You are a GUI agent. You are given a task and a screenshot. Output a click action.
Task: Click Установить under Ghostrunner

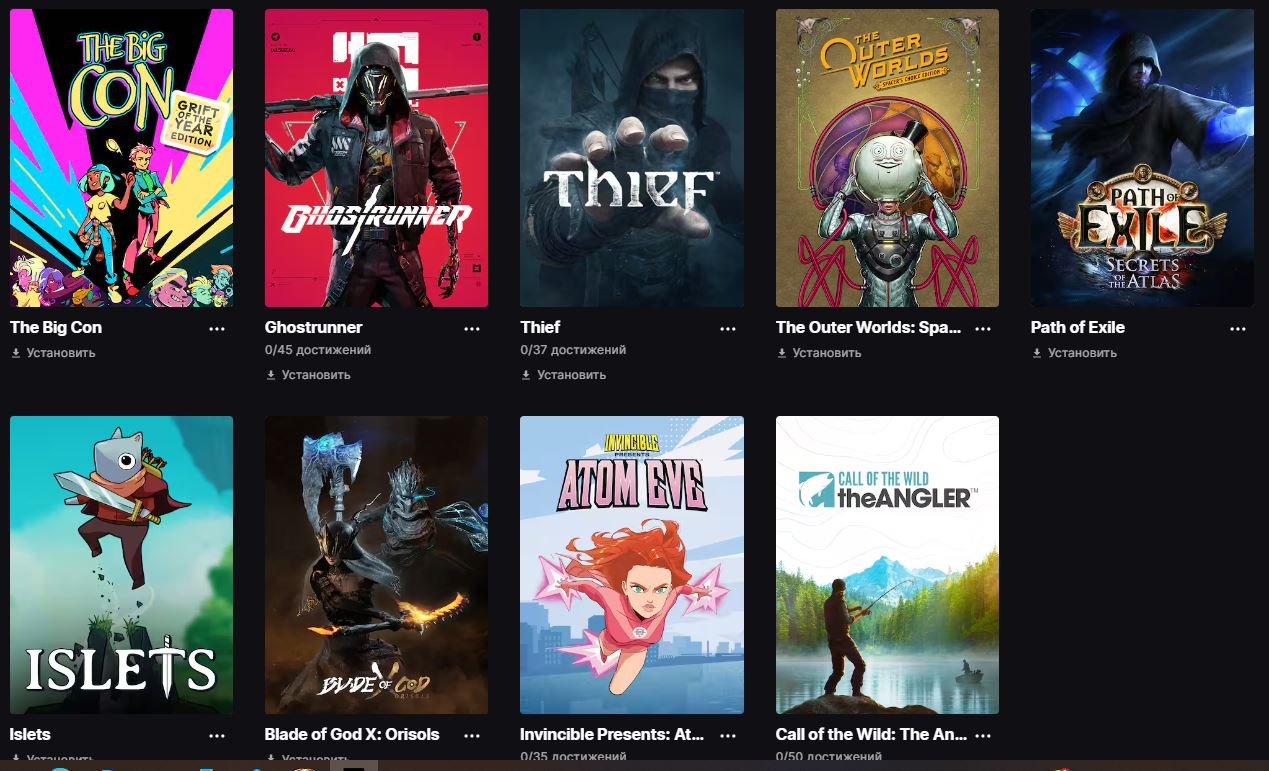point(308,375)
